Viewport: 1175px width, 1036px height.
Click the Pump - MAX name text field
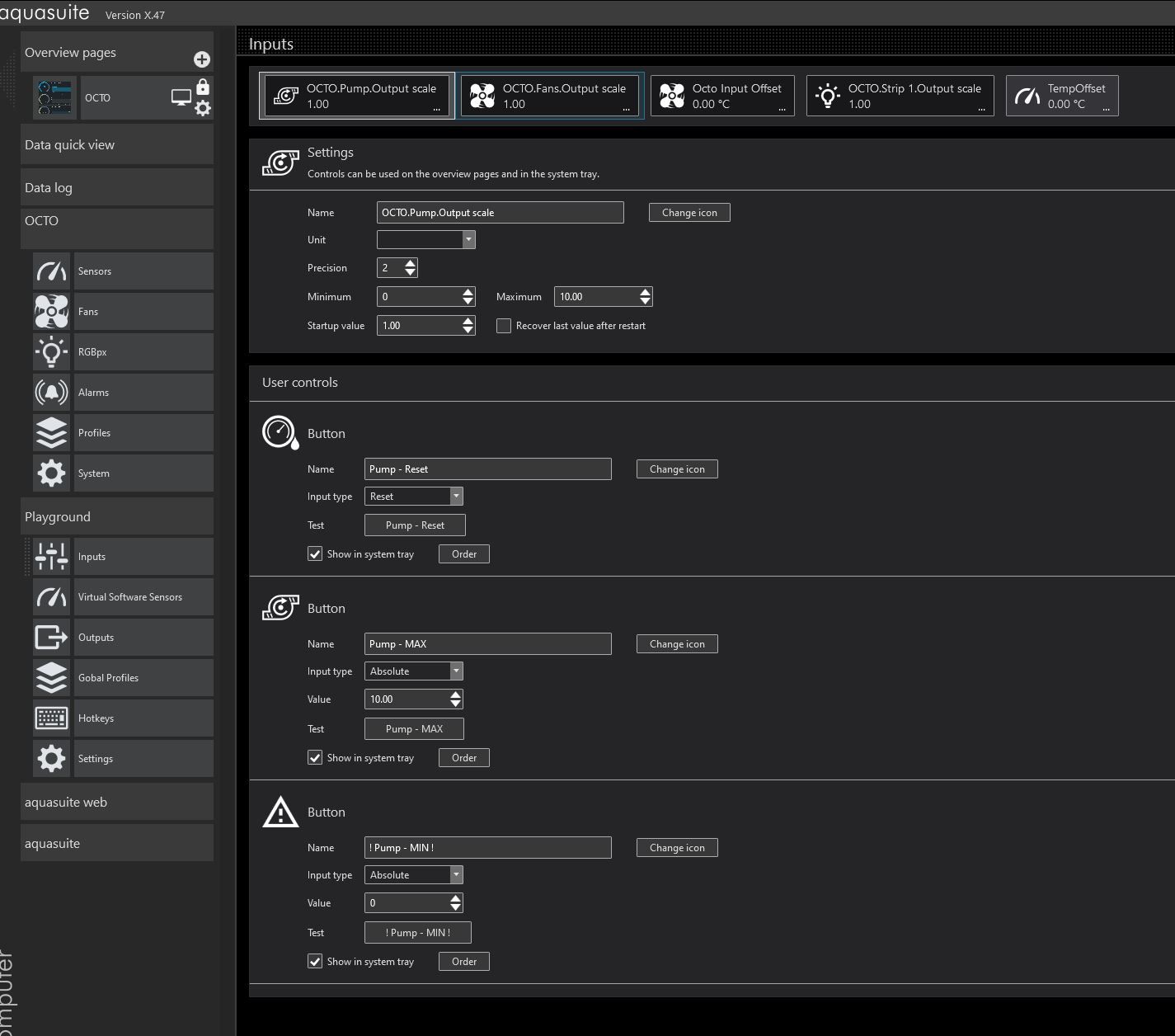pyautogui.click(x=487, y=644)
